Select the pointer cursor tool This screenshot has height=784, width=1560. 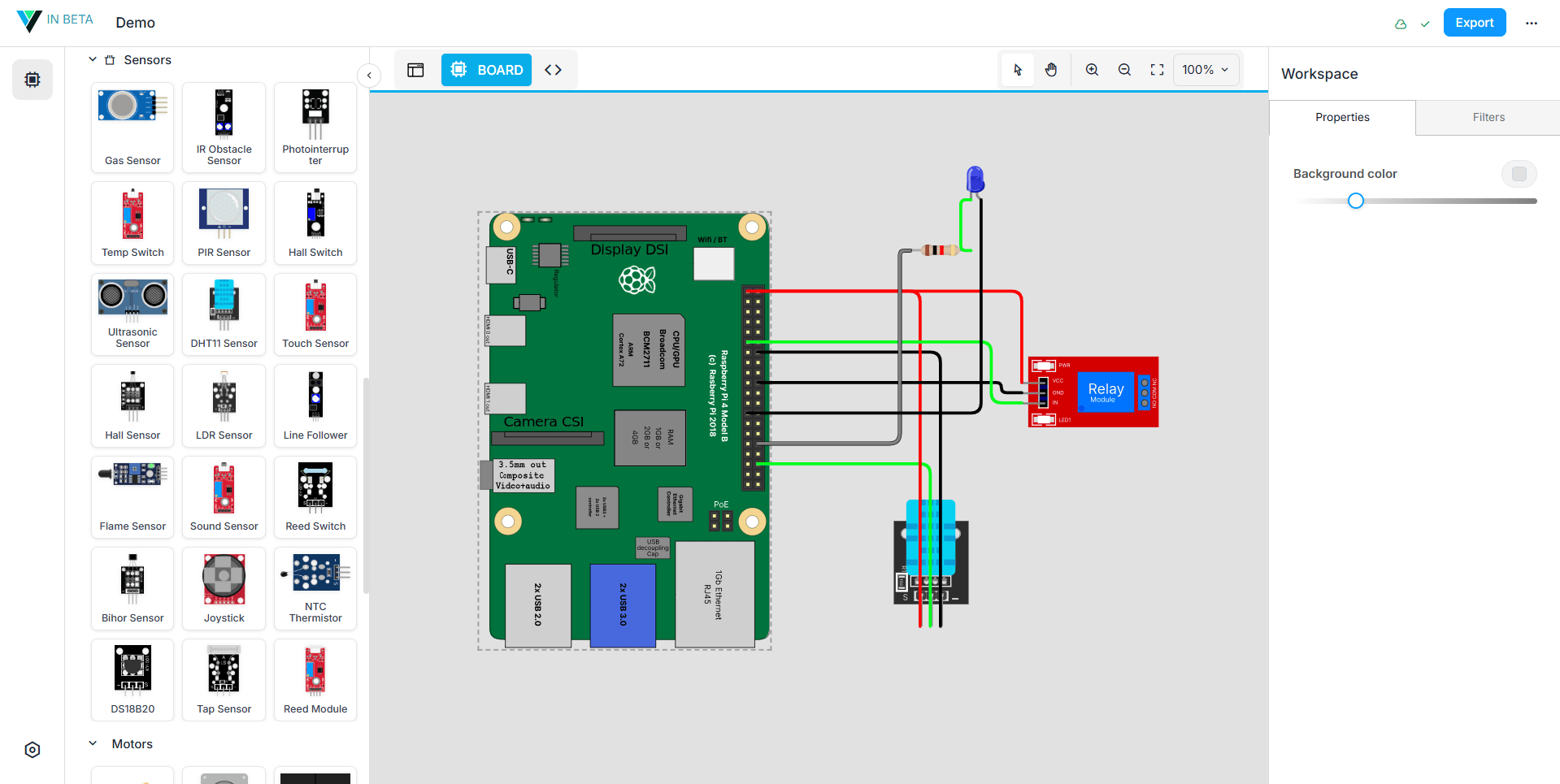(x=1018, y=70)
